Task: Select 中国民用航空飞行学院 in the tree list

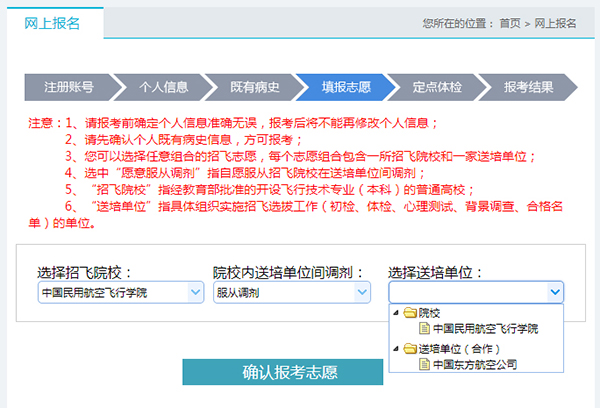Action: click(x=485, y=328)
